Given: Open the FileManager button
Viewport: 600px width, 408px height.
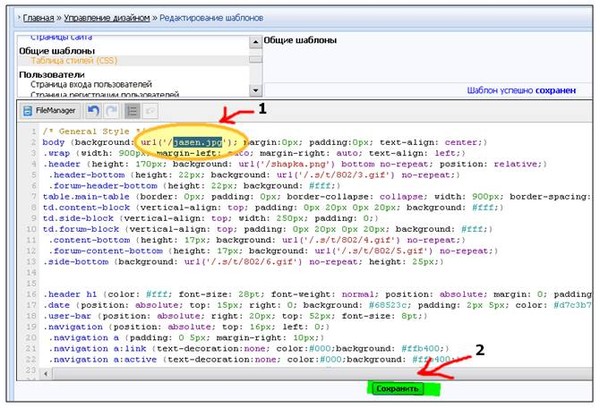Looking at the screenshot, I should [x=50, y=111].
